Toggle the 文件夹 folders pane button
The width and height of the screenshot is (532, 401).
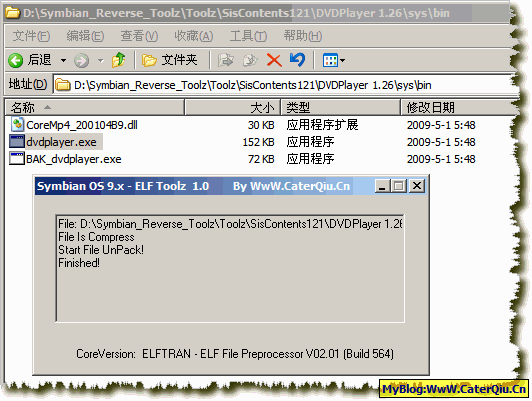[169, 60]
